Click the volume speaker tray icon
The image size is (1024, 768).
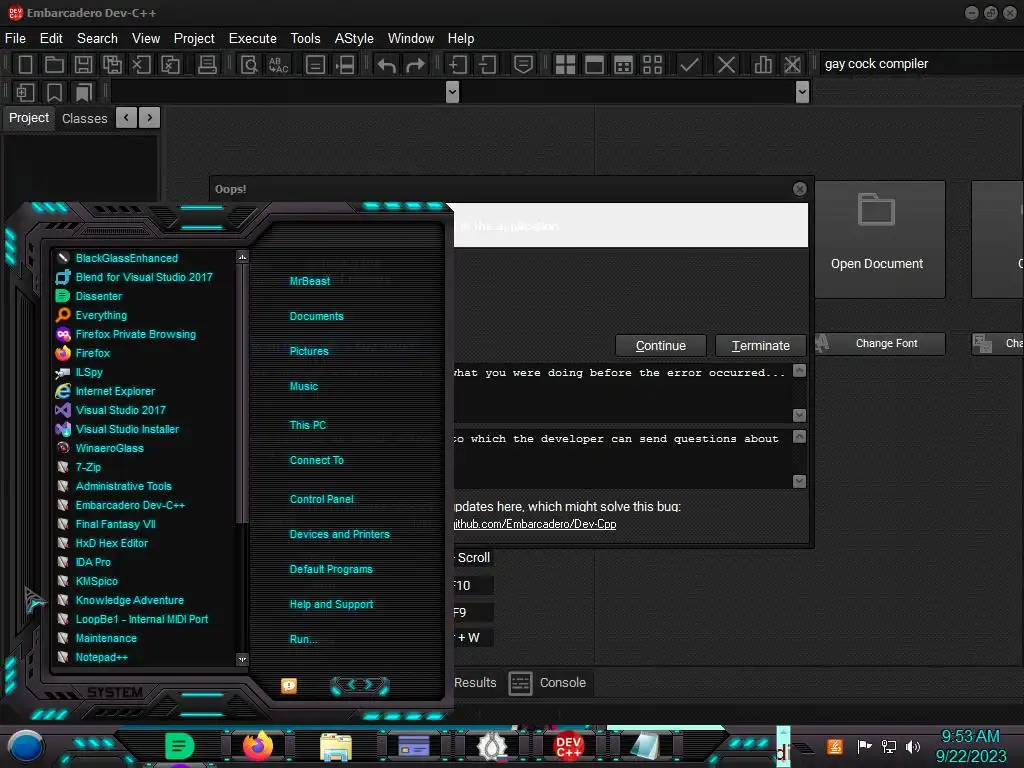913,746
